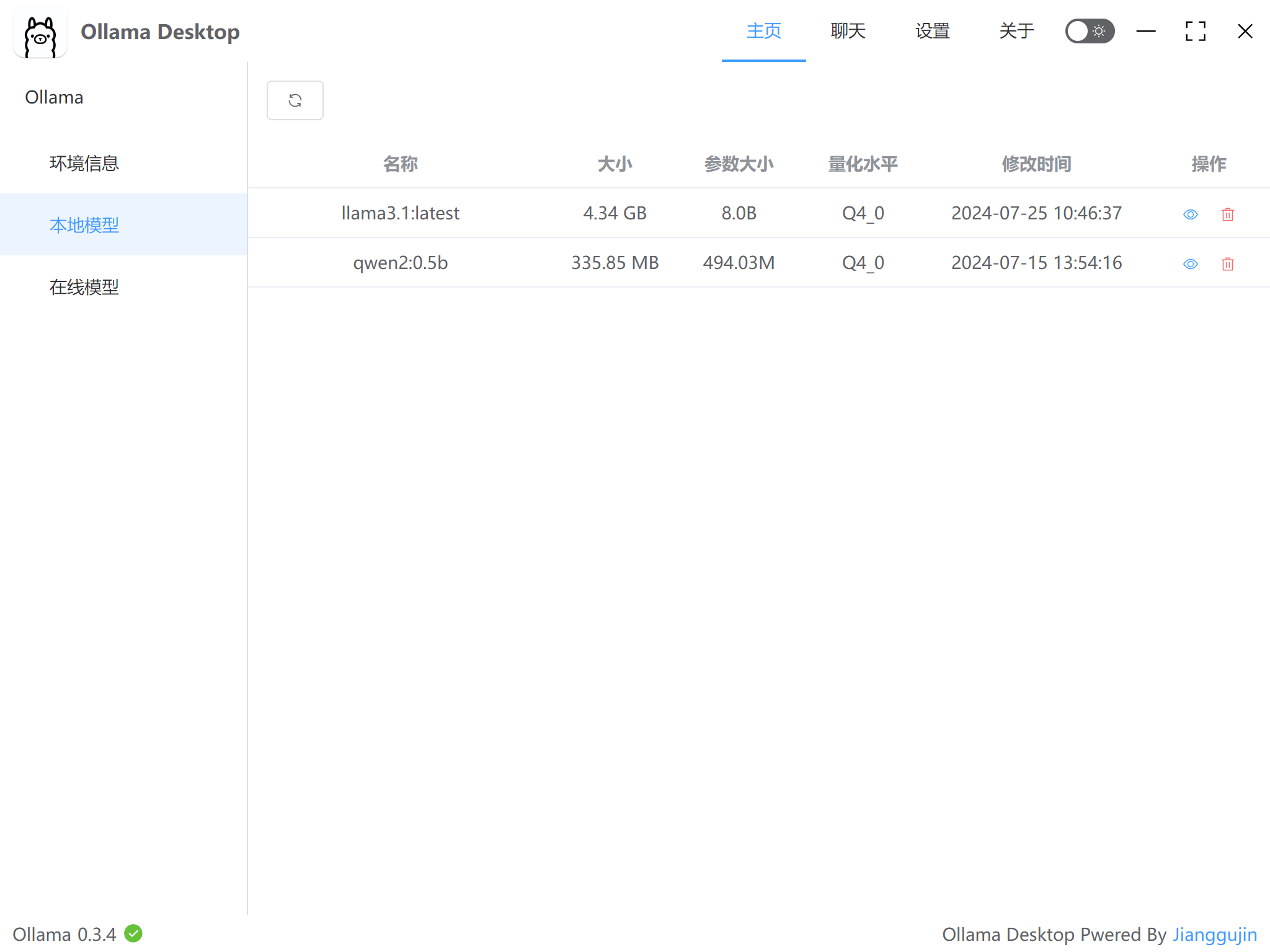1270x952 pixels.
Task: Open the 聊天 tab
Action: 848,31
